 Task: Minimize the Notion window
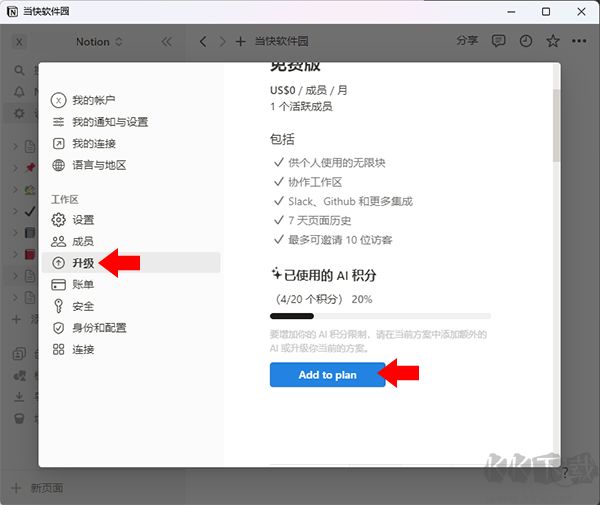pyautogui.click(x=511, y=11)
